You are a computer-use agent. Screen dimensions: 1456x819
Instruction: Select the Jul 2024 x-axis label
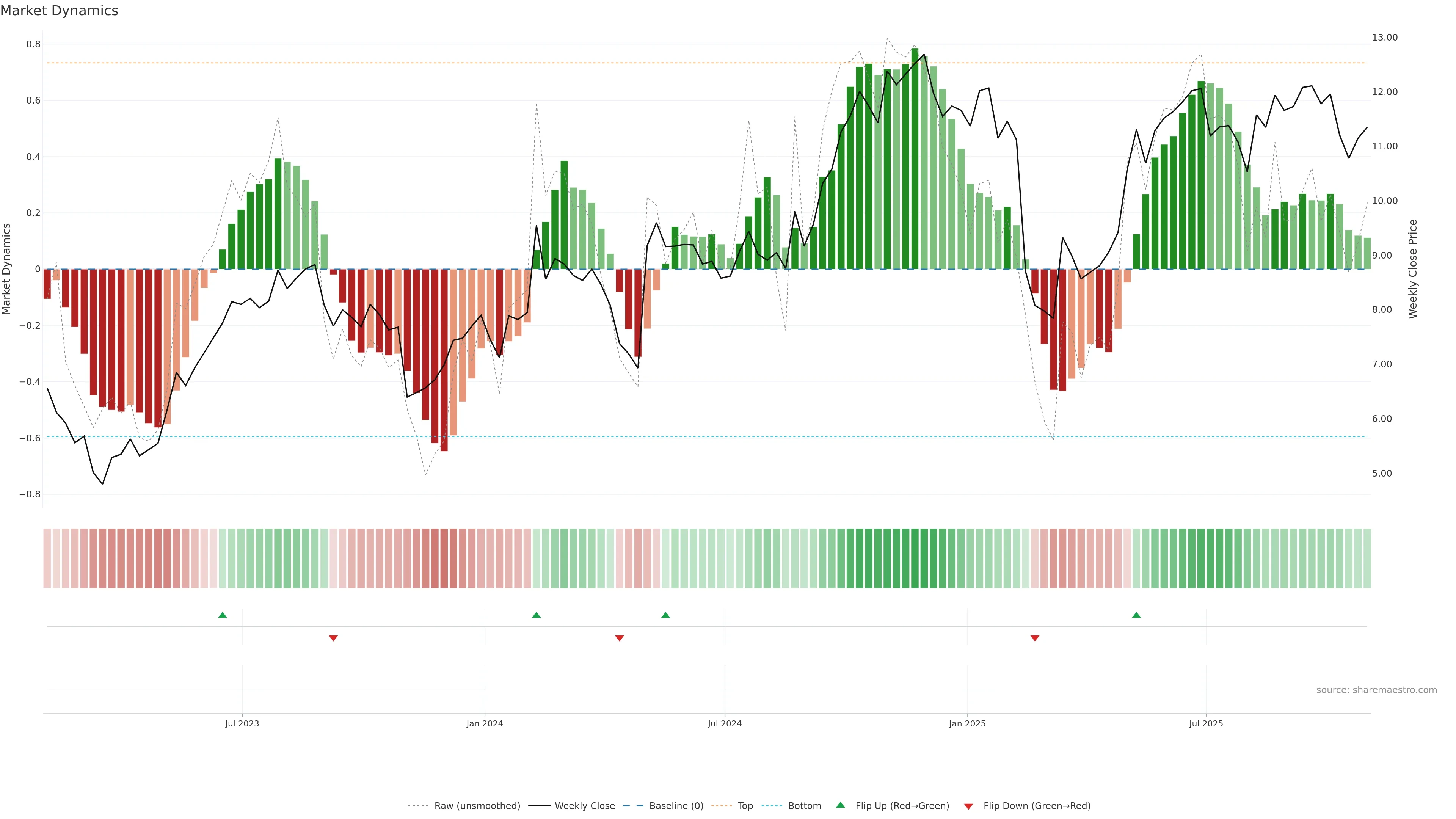725,723
